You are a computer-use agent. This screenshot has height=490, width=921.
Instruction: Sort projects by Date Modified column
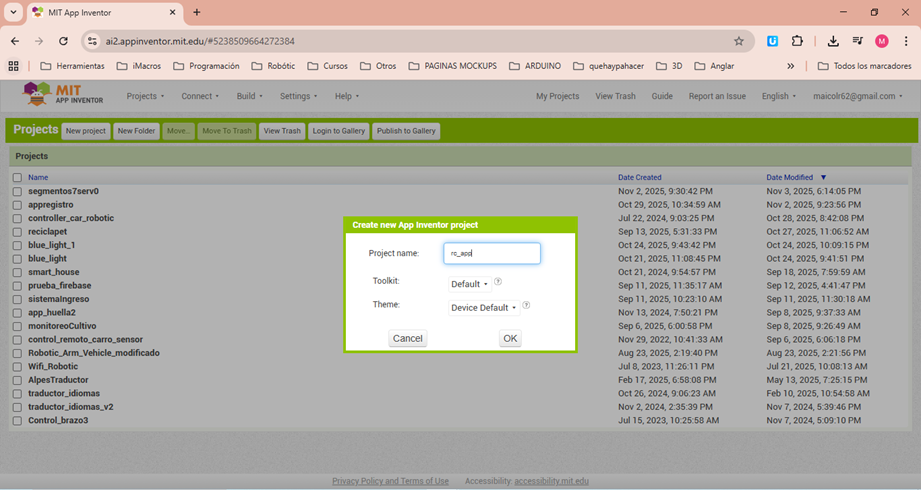tap(790, 177)
